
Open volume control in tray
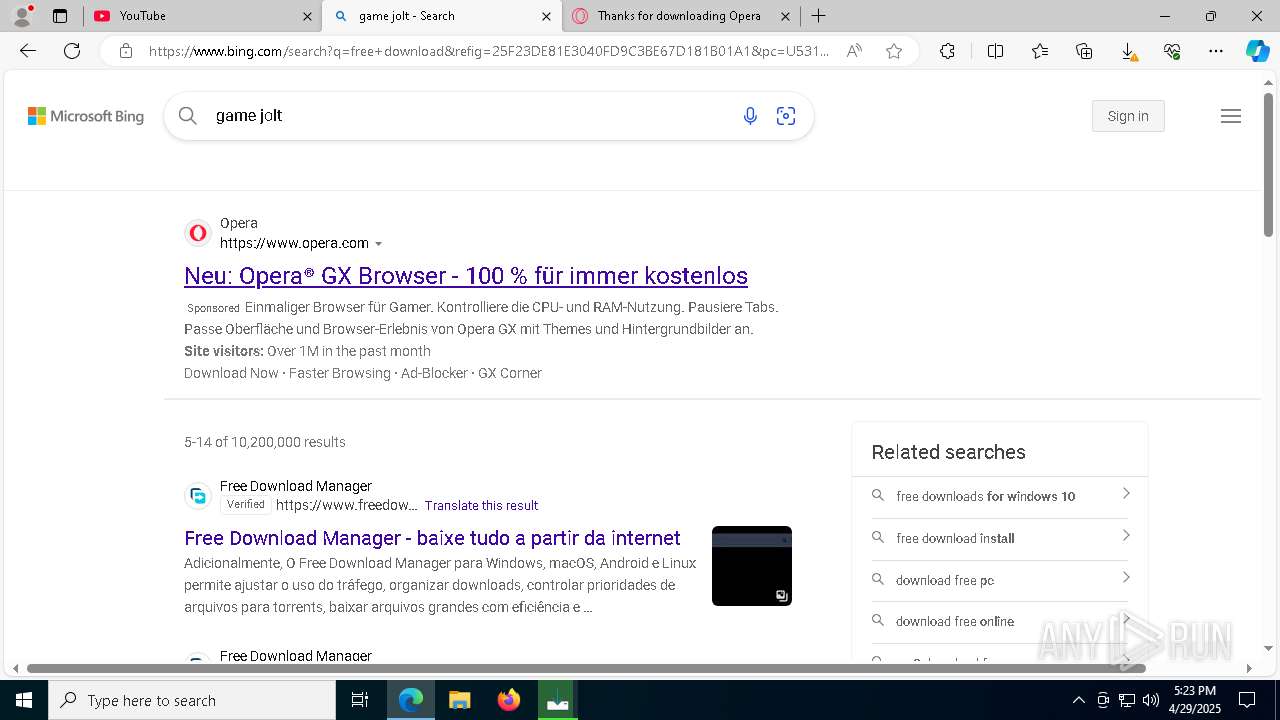1151,700
